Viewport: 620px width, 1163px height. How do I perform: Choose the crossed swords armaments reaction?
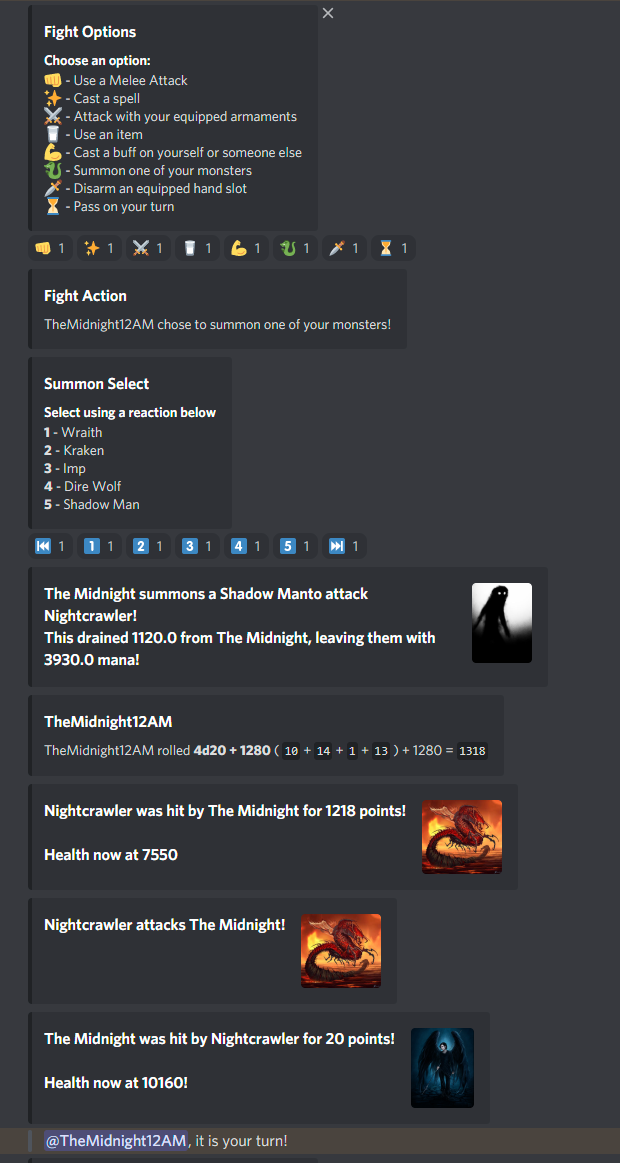click(148, 248)
